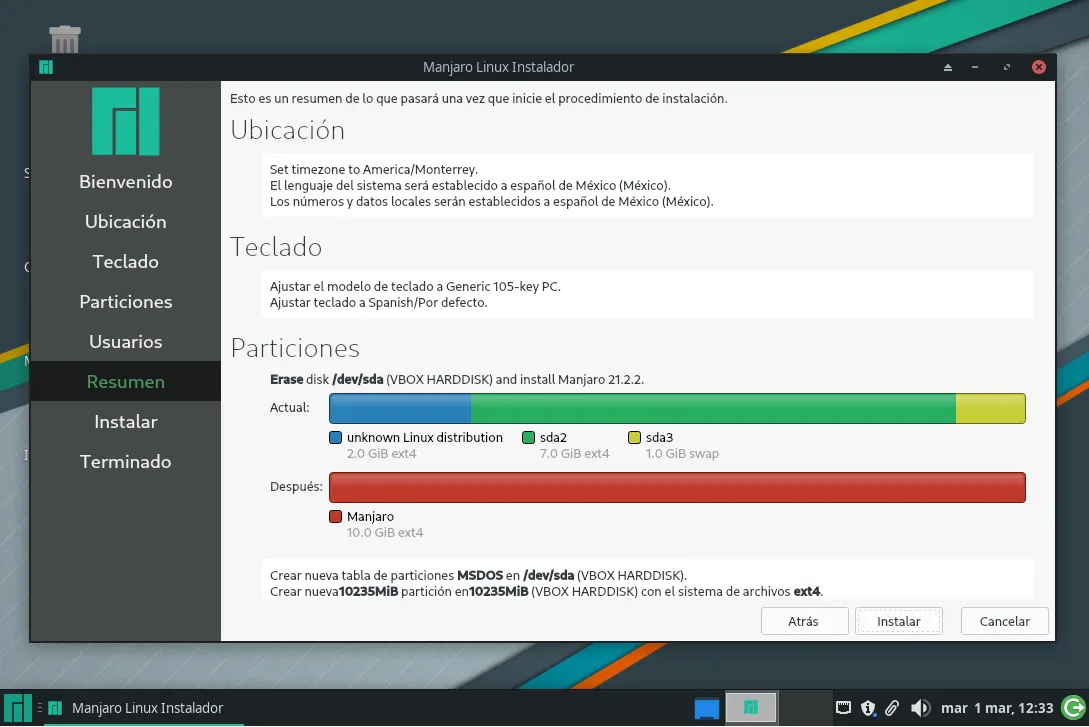
Task: Click the blue unknown Linux distribution legend swatch
Action: (x=335, y=437)
